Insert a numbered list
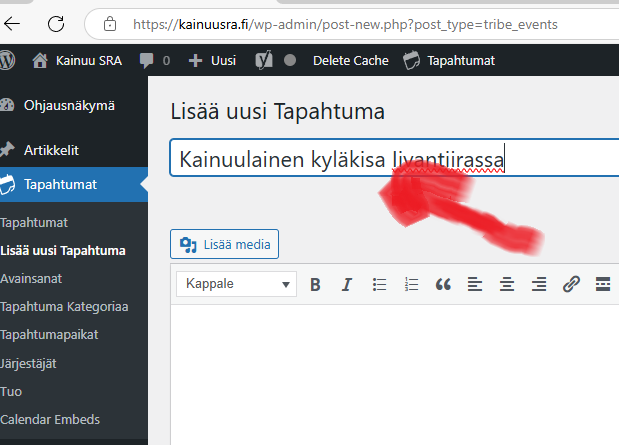Screen dimensions: 619x445 click(x=411, y=284)
